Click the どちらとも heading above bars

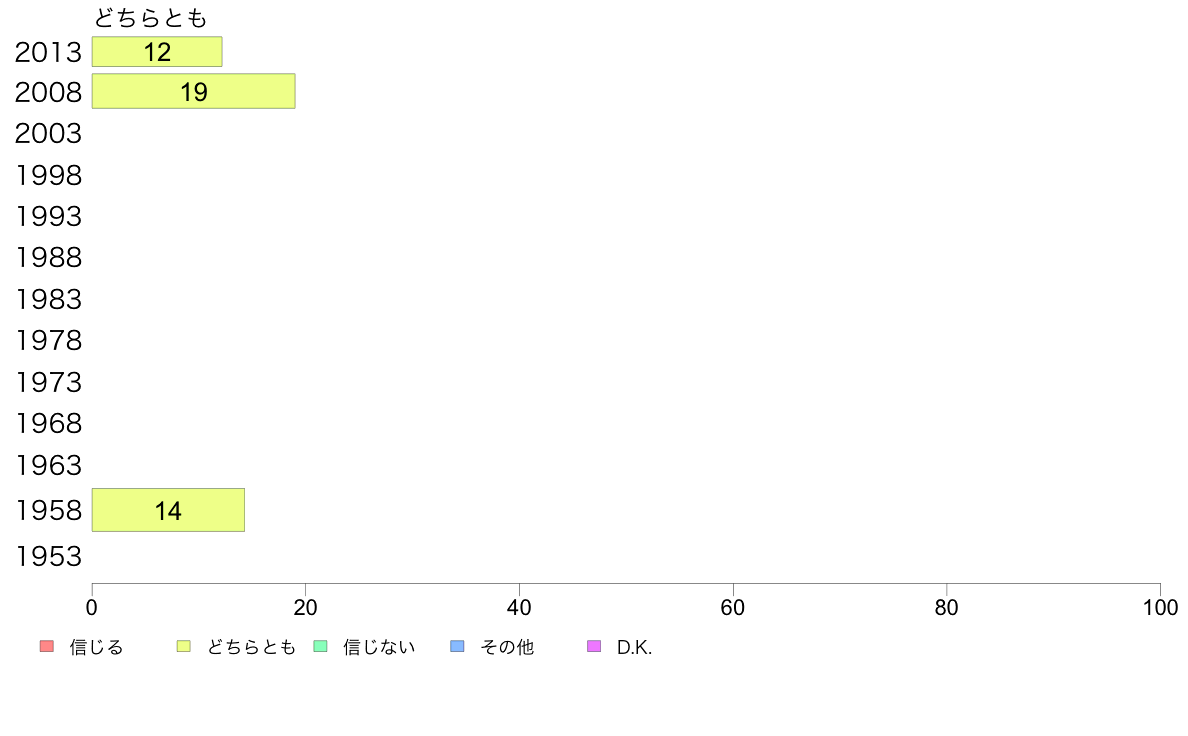click(x=150, y=18)
